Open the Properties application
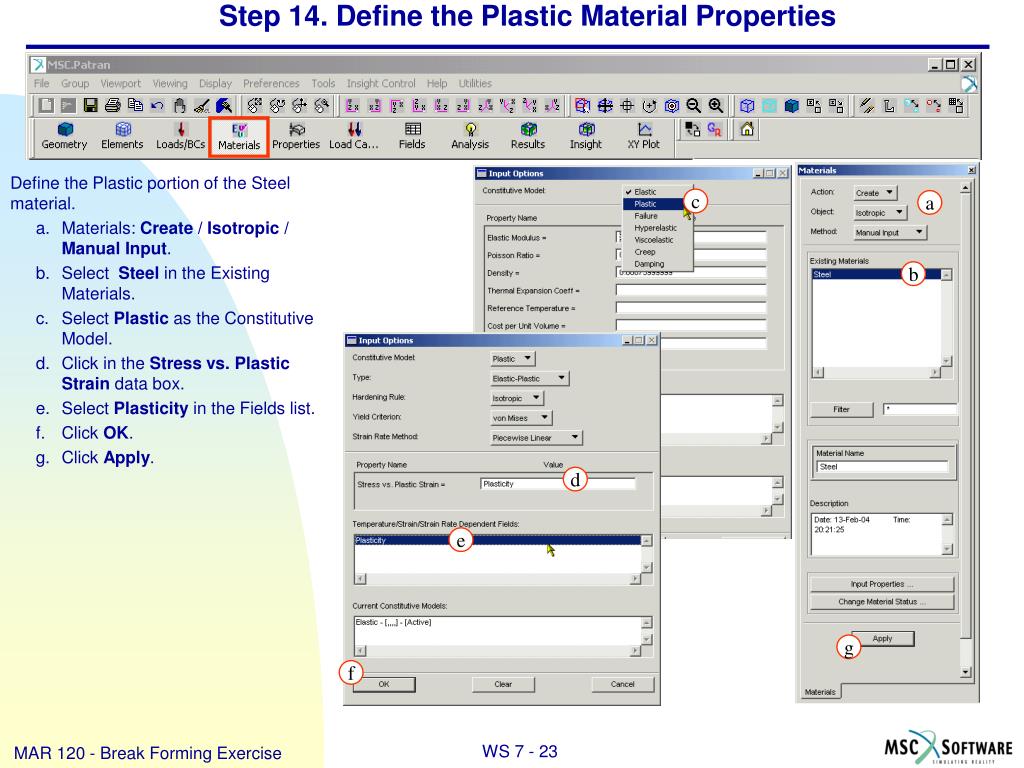 click(296, 136)
